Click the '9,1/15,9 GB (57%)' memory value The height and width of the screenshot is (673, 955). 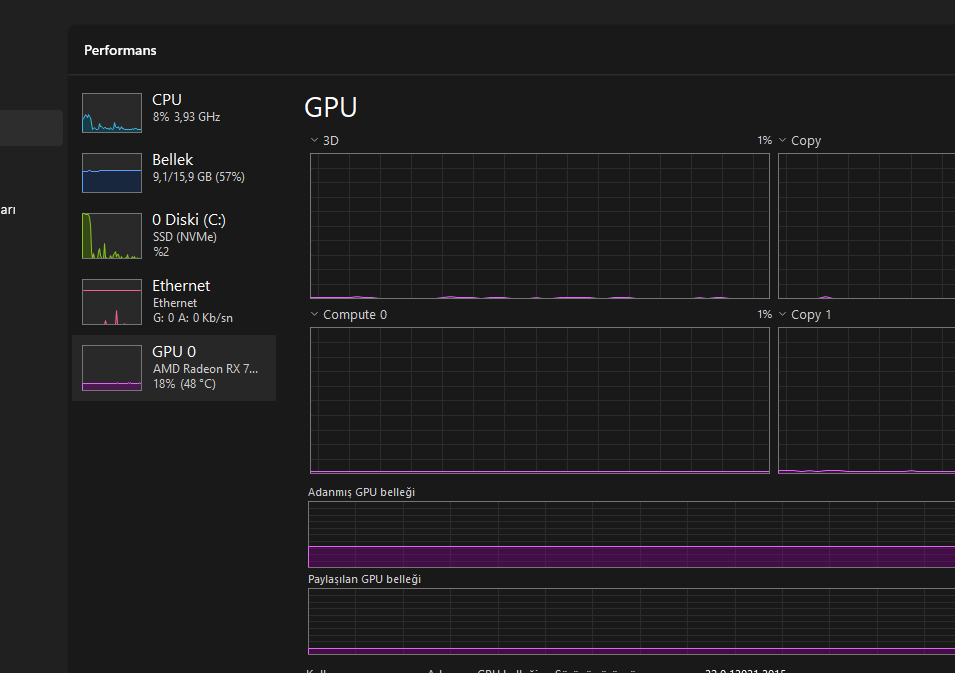coord(199,177)
